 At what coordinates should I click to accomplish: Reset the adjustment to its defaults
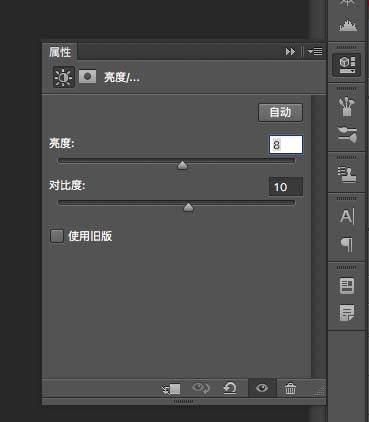(229, 388)
